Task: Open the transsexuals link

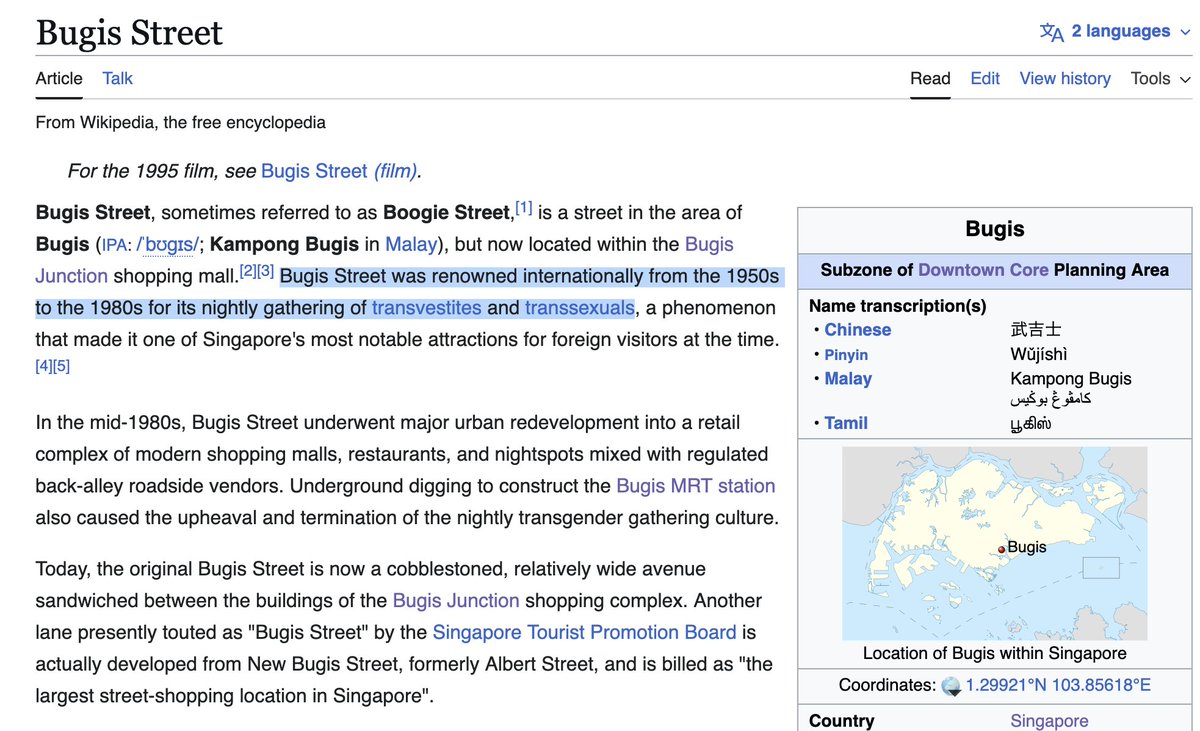Action: (x=580, y=307)
